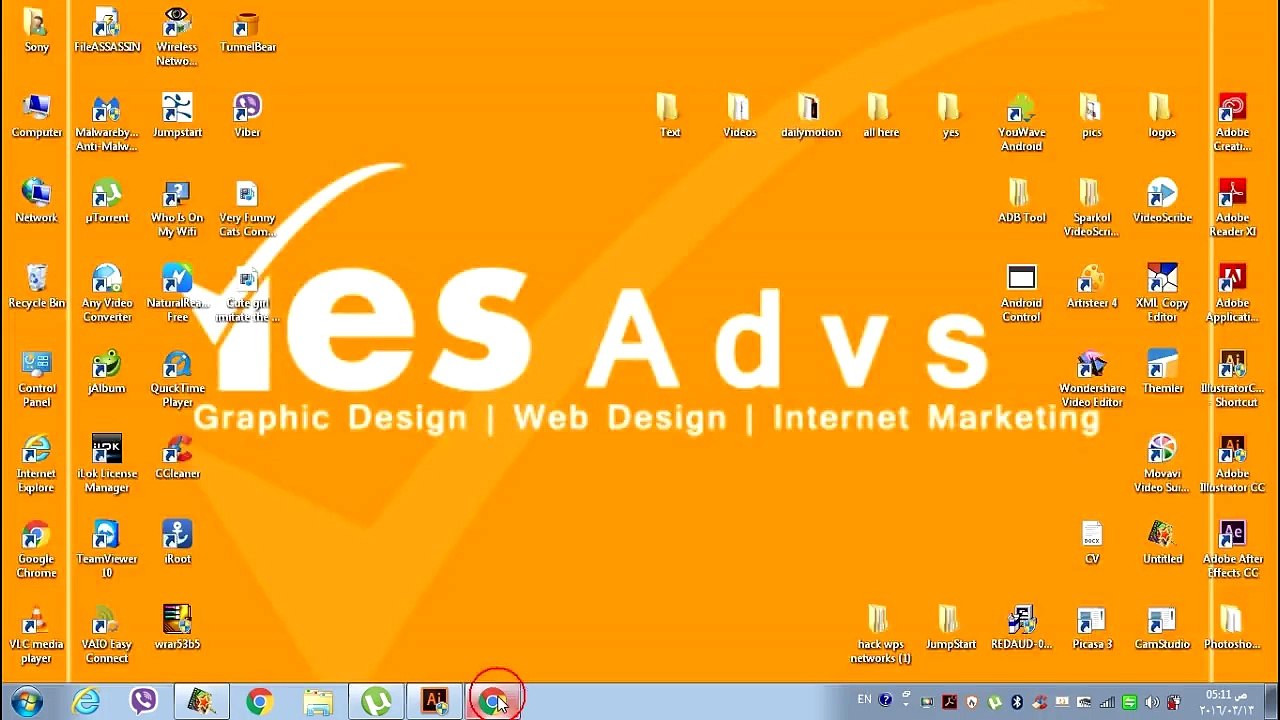Viewport: 1280px width, 720px height.
Task: Select the Movavi Video Suite shortcut
Action: click(x=1161, y=464)
